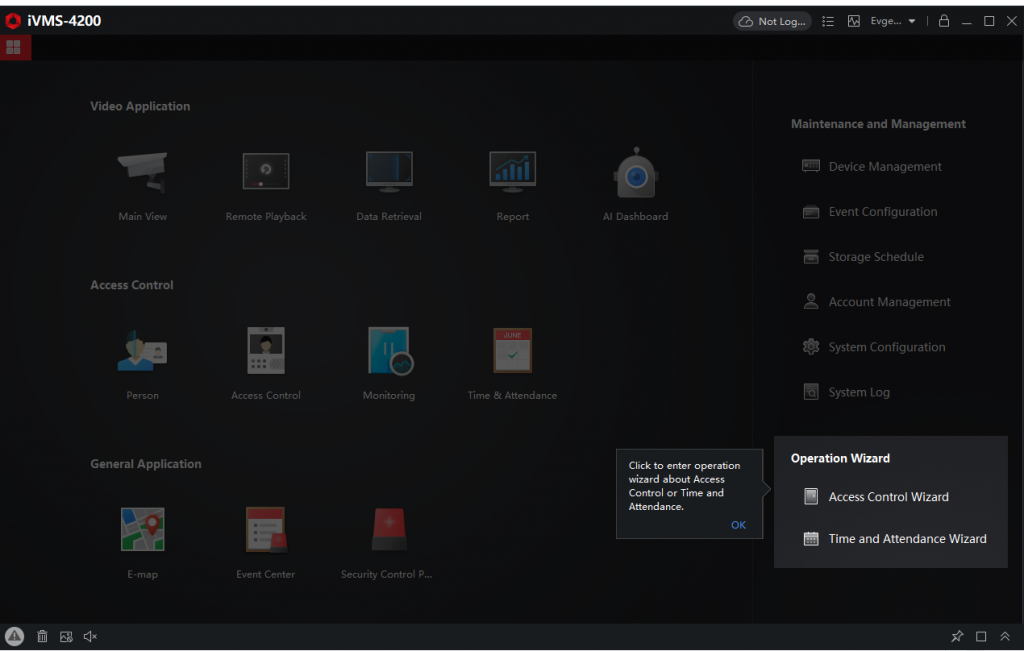The height and width of the screenshot is (651, 1024).
Task: Toggle the mute speaker icon in status bar
Action: point(90,636)
